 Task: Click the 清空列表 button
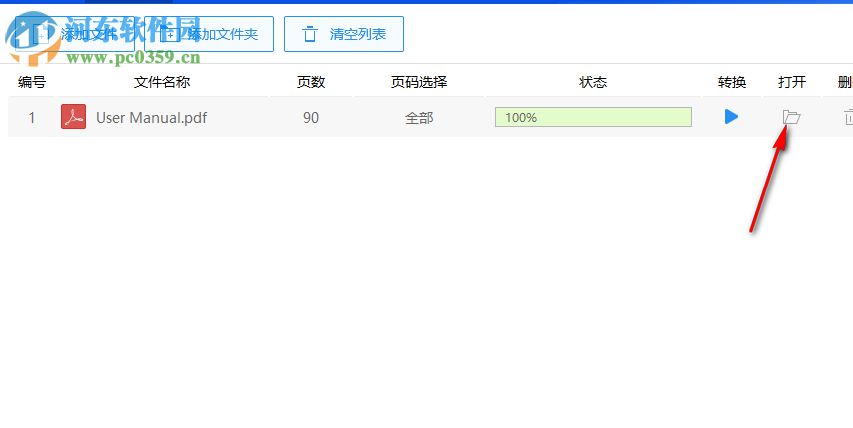pos(344,34)
